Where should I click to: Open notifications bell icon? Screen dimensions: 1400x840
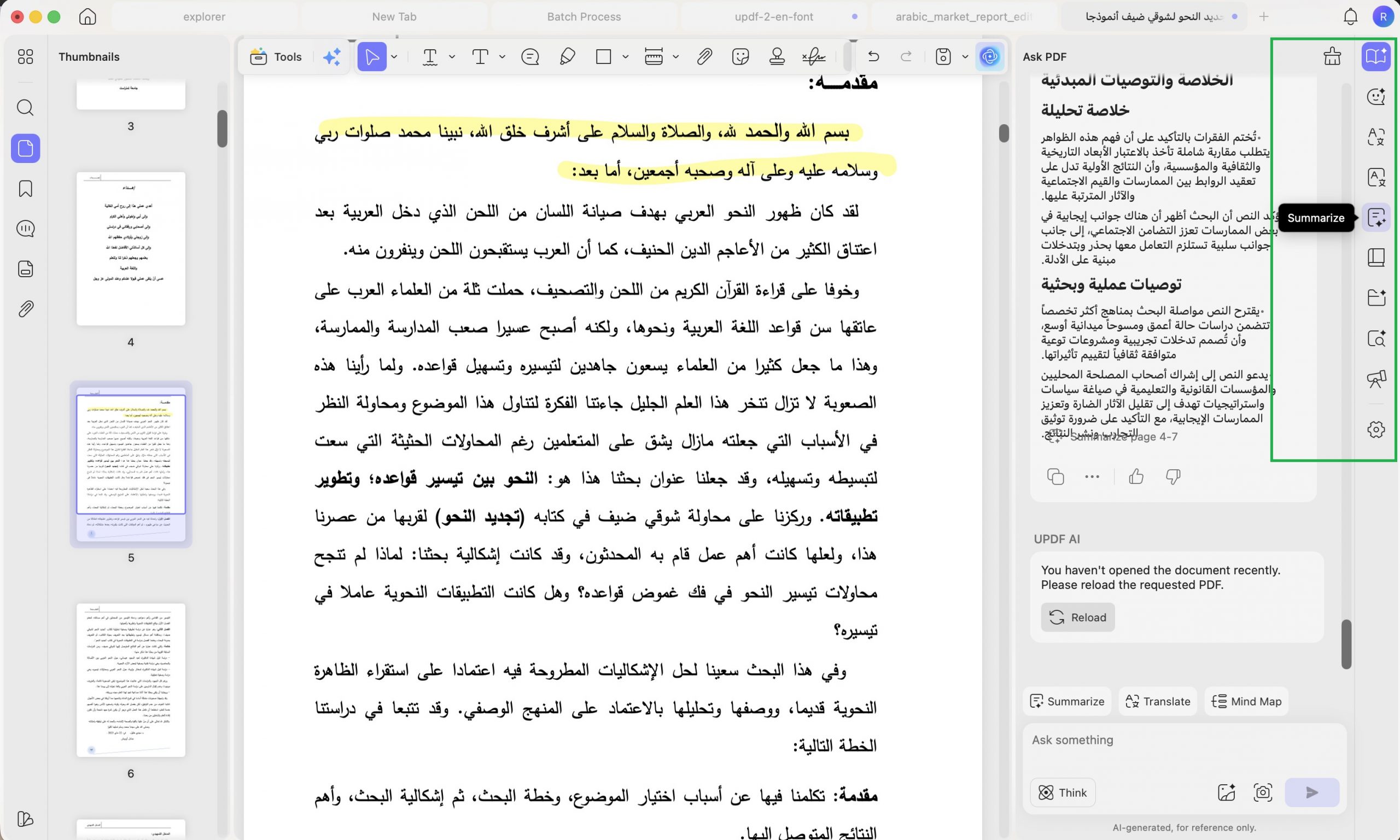[1350, 16]
